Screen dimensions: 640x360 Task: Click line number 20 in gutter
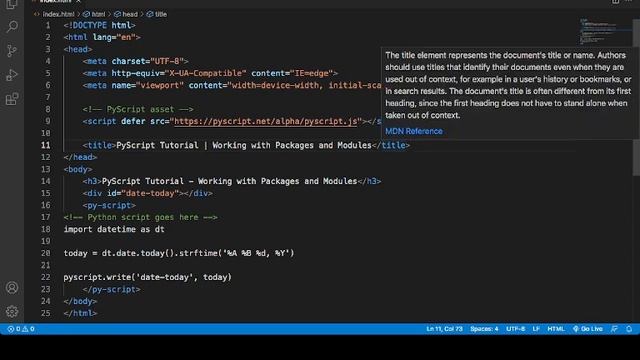(45, 253)
